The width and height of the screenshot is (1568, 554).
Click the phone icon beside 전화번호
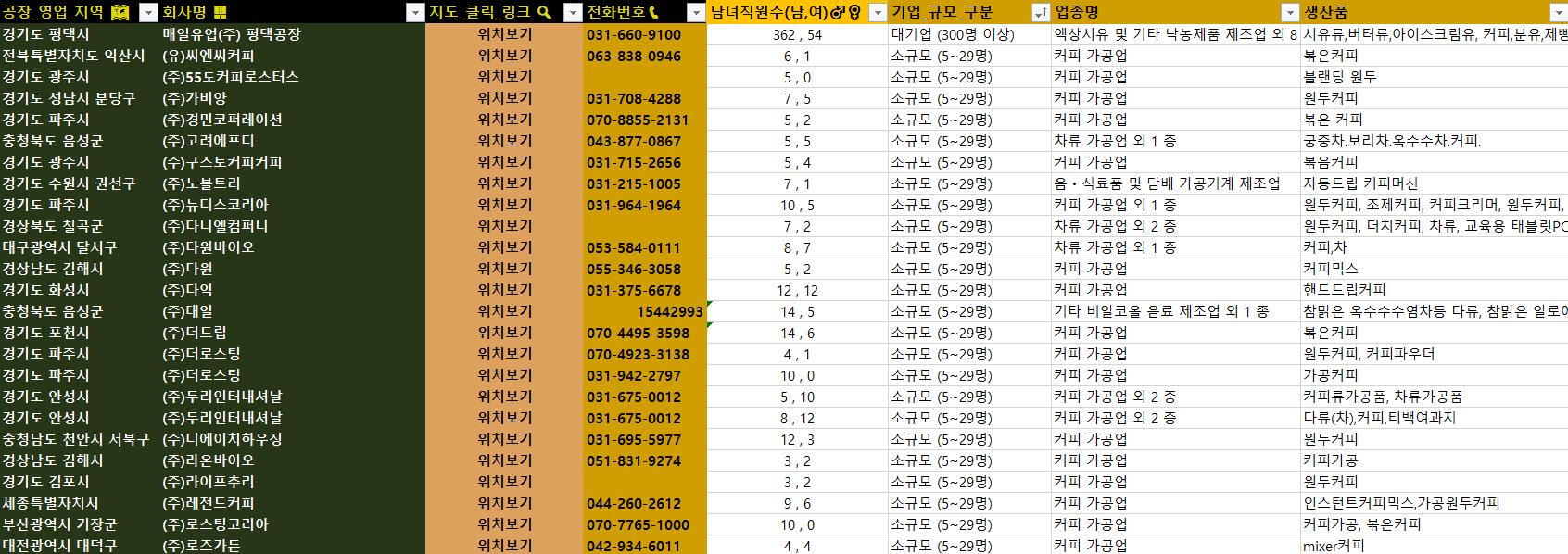click(654, 12)
